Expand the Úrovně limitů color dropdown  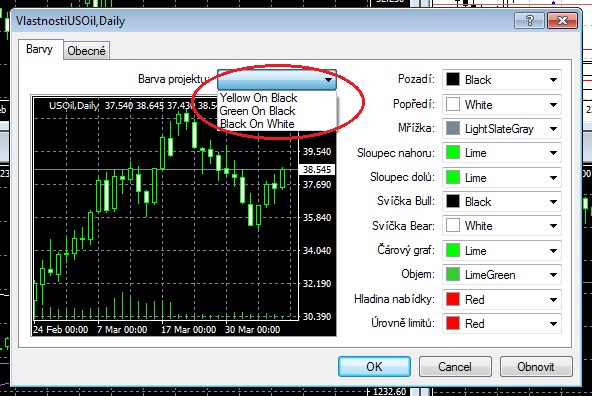click(x=553, y=324)
